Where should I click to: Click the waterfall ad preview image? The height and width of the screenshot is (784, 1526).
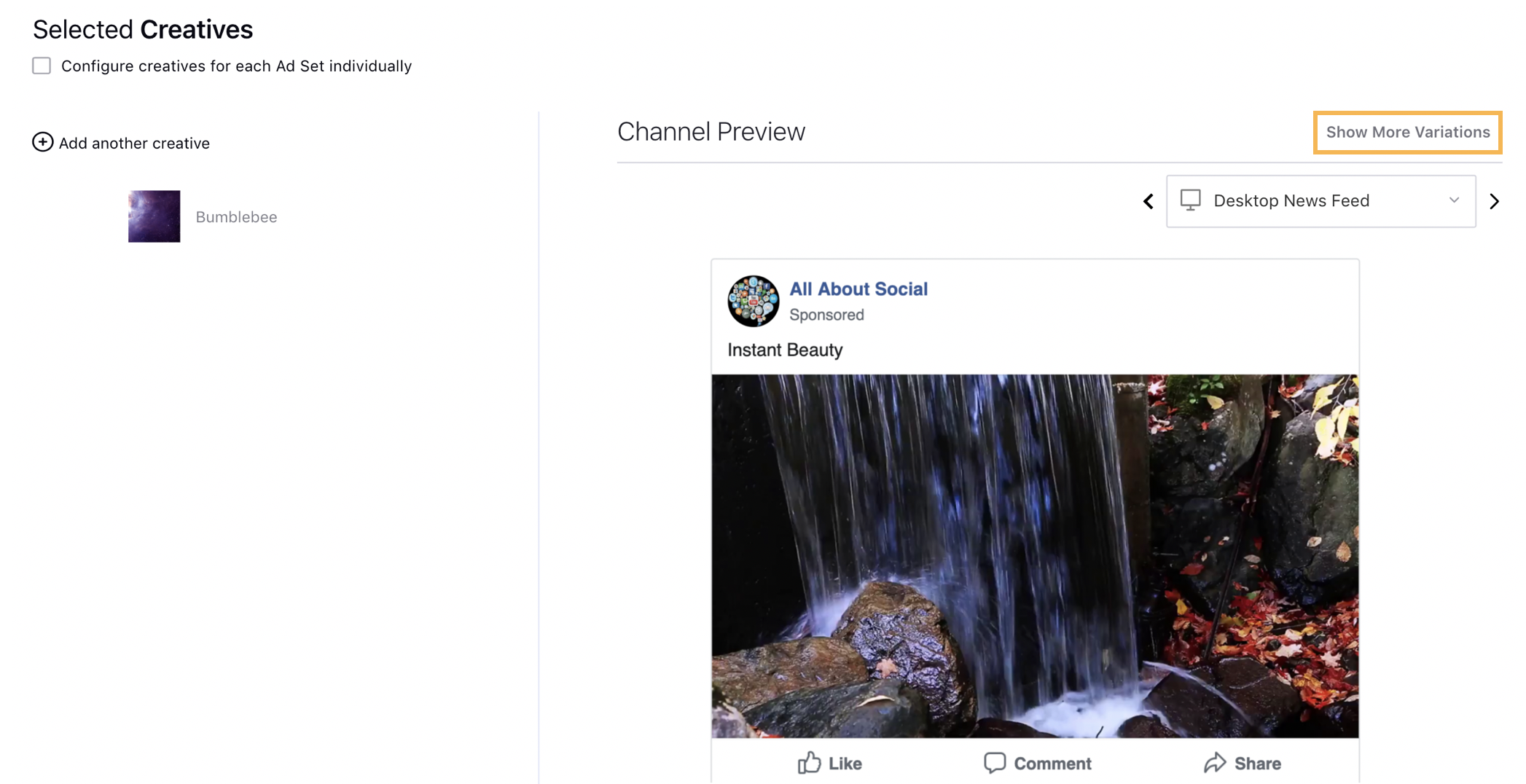[x=1035, y=556]
